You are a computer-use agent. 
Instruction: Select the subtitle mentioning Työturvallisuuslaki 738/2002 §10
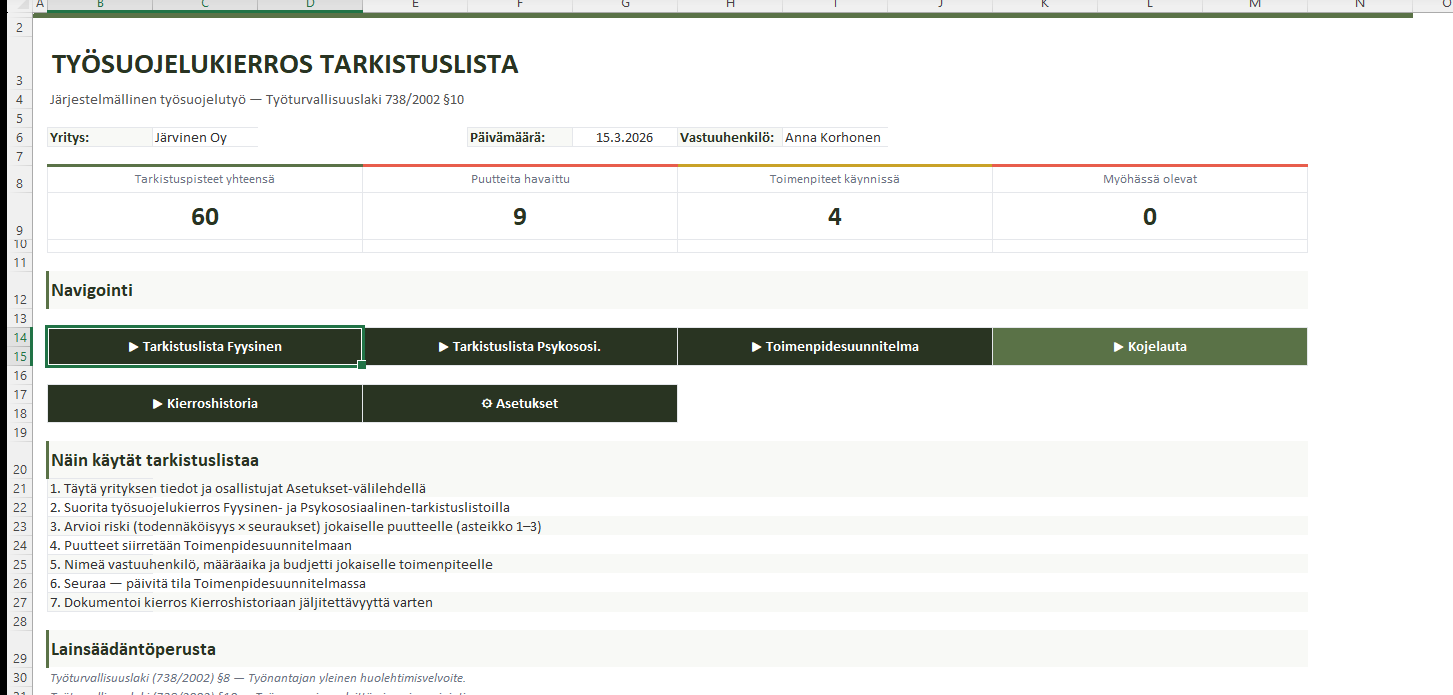[257, 100]
